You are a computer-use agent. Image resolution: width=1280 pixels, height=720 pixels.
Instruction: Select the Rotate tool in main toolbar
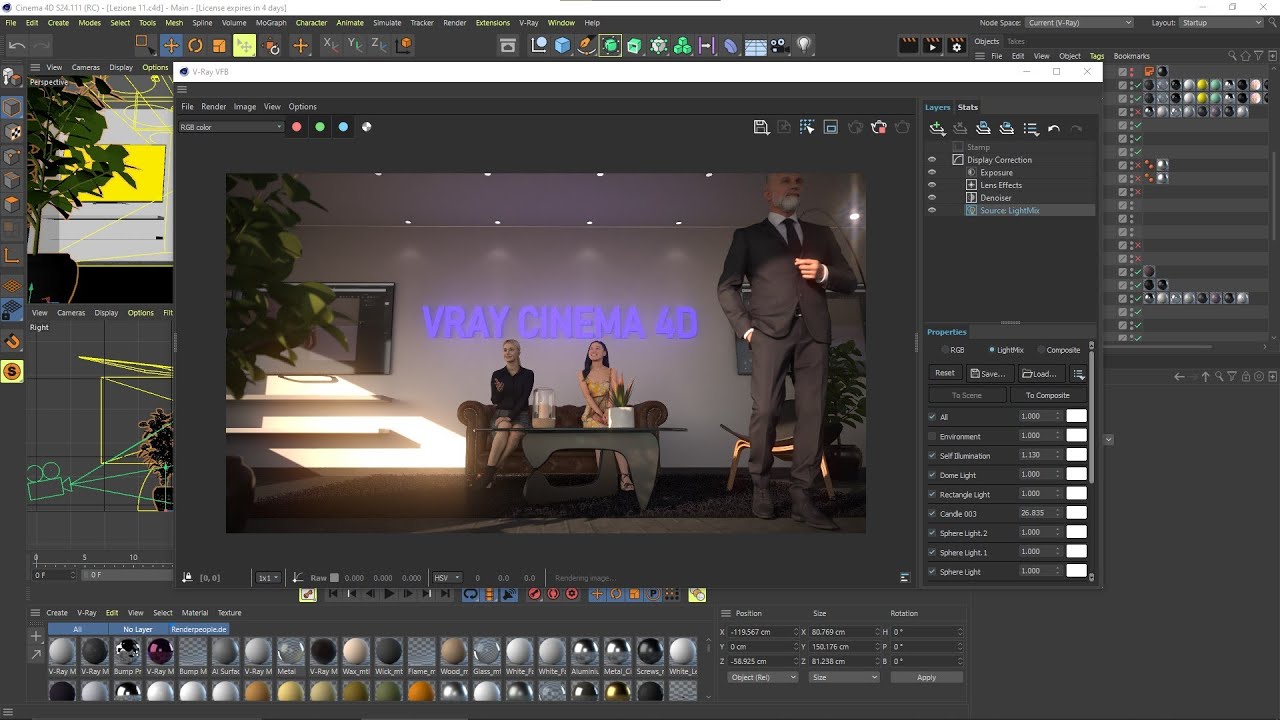[195, 45]
